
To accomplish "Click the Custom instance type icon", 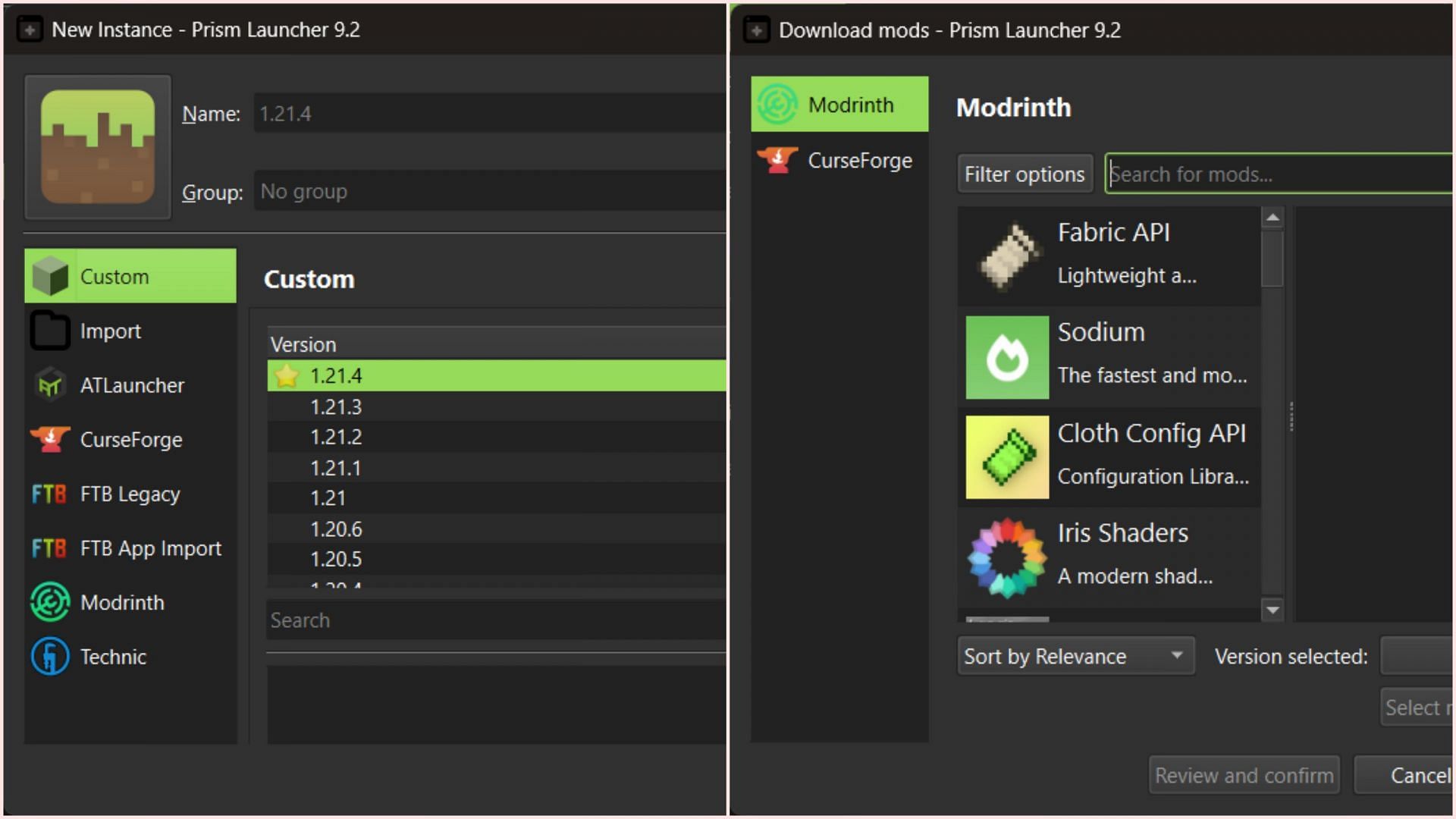I will pos(52,276).
